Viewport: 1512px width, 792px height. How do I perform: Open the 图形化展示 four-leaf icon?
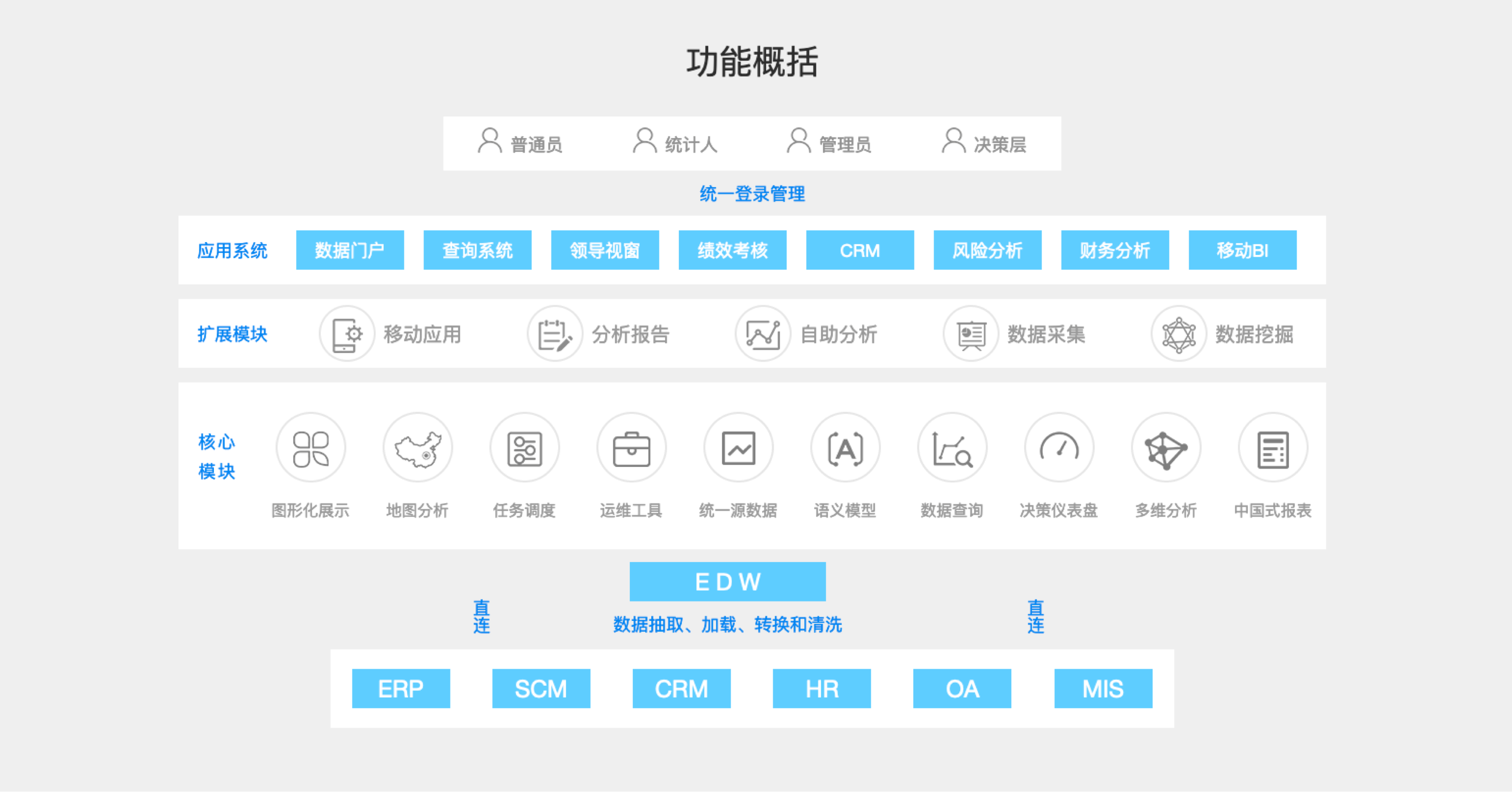(311, 448)
